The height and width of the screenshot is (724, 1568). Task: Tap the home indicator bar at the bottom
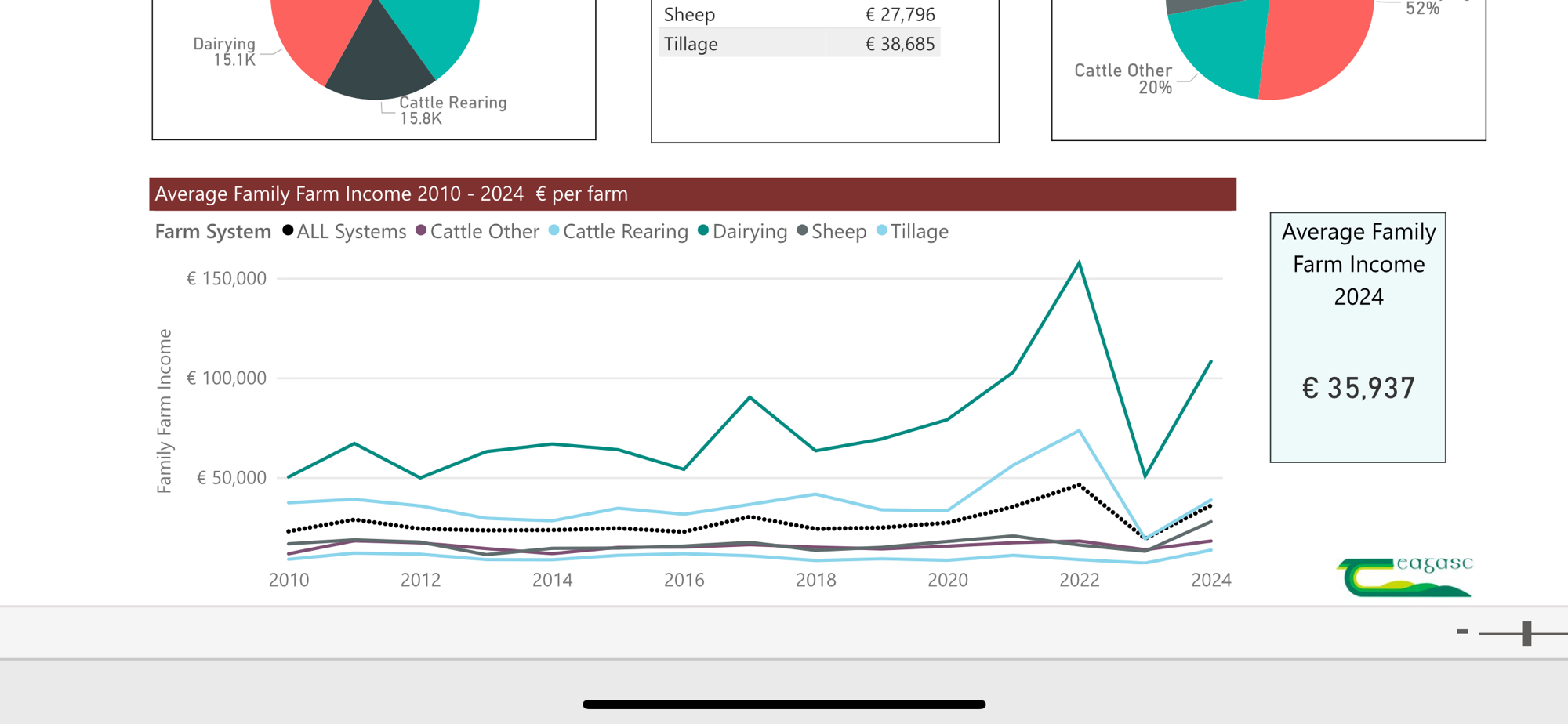pos(784,704)
